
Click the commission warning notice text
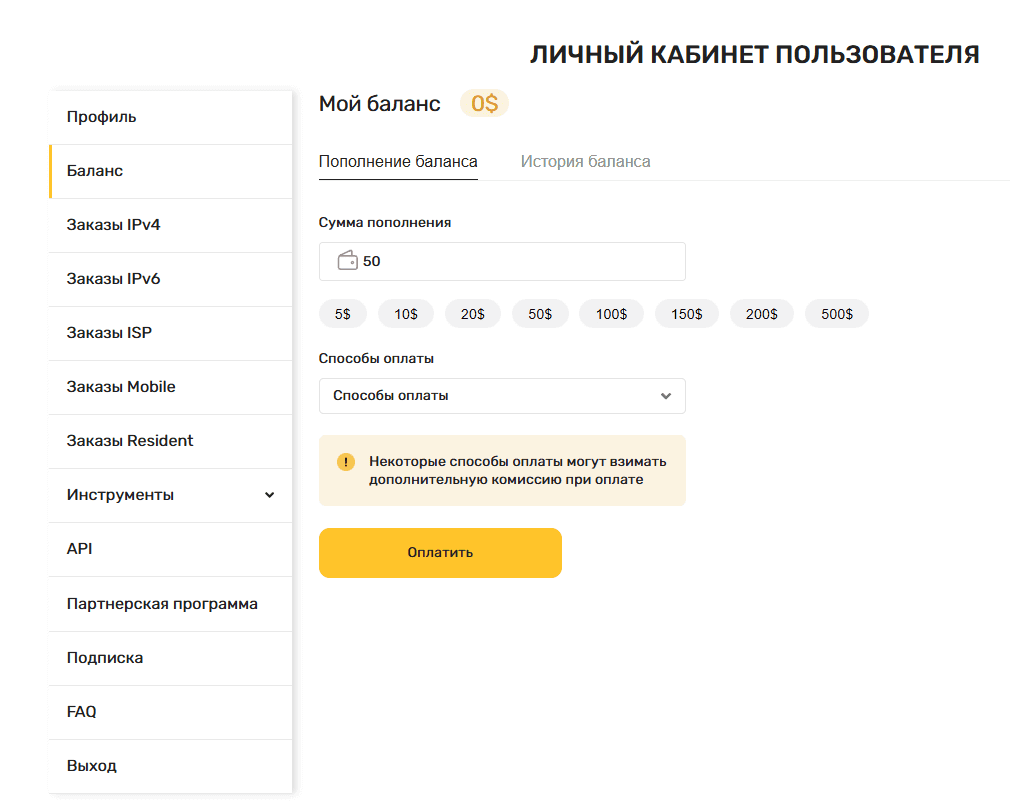point(517,470)
